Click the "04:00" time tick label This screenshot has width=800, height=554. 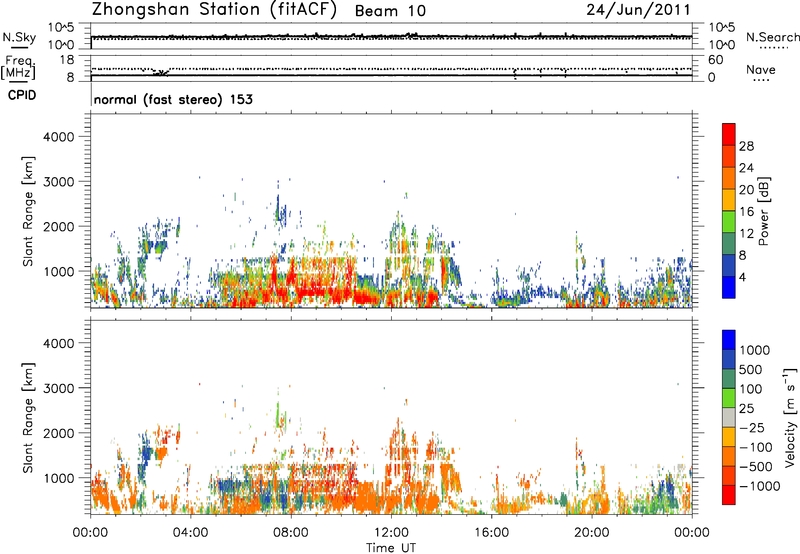click(190, 533)
